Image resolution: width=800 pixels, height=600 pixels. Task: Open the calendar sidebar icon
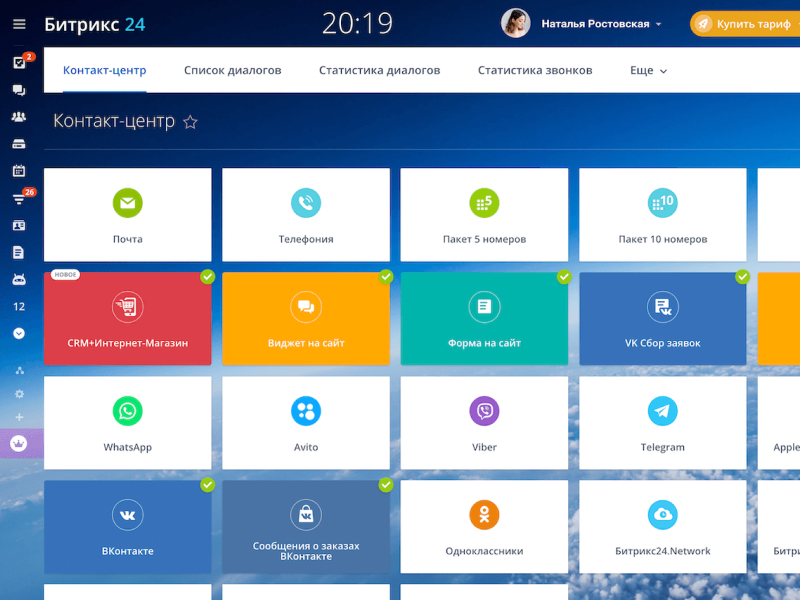[19, 170]
